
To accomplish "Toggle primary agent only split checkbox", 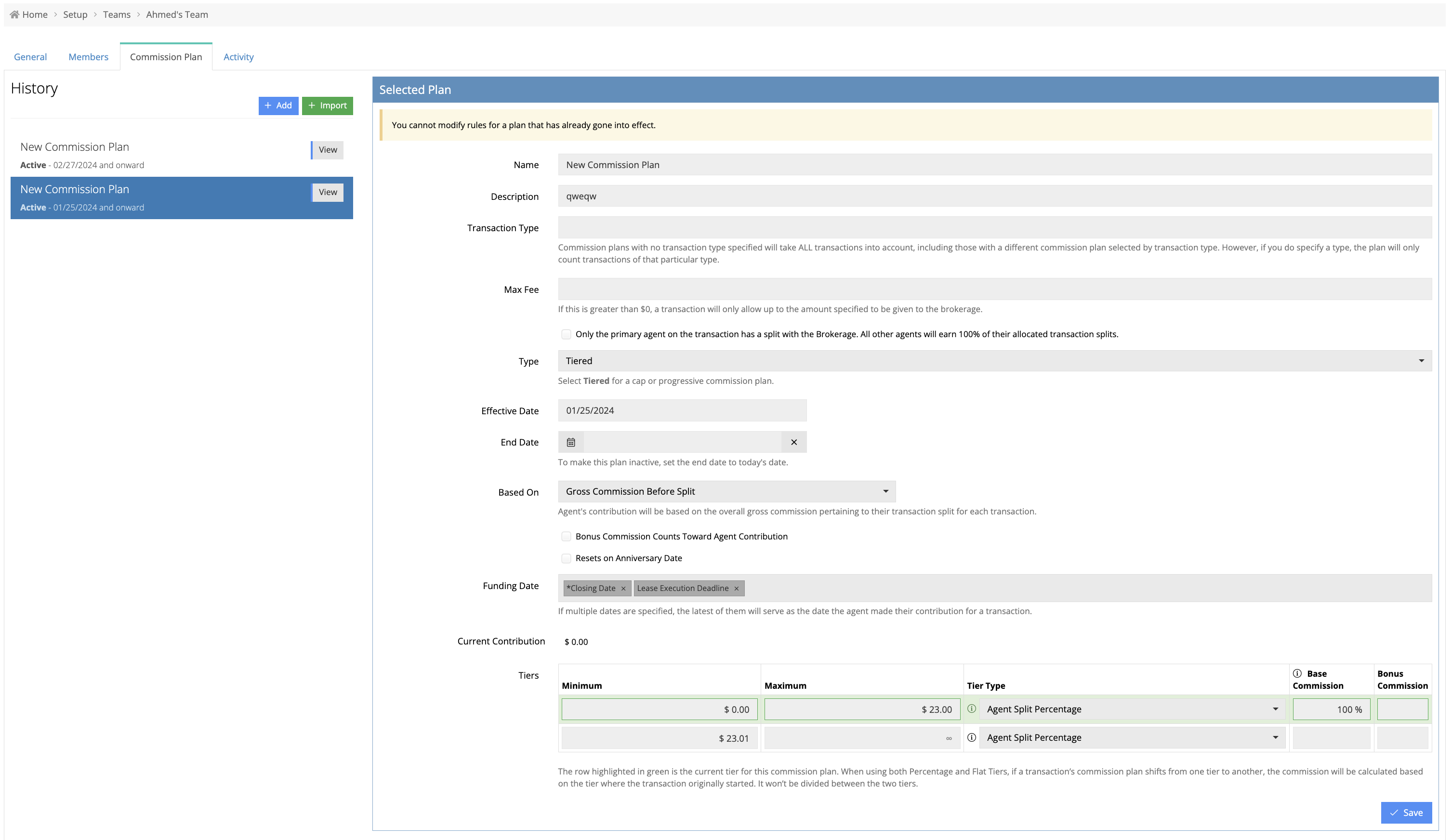I will [x=566, y=334].
